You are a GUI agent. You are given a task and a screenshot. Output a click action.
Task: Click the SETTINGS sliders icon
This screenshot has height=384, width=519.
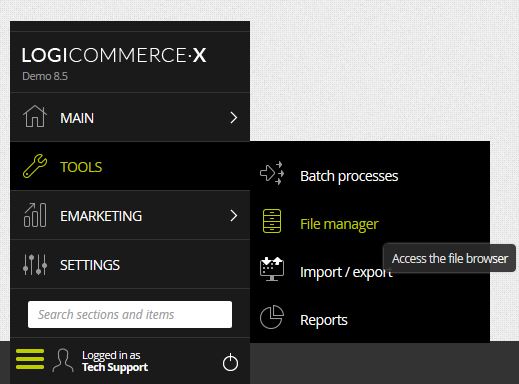35,265
